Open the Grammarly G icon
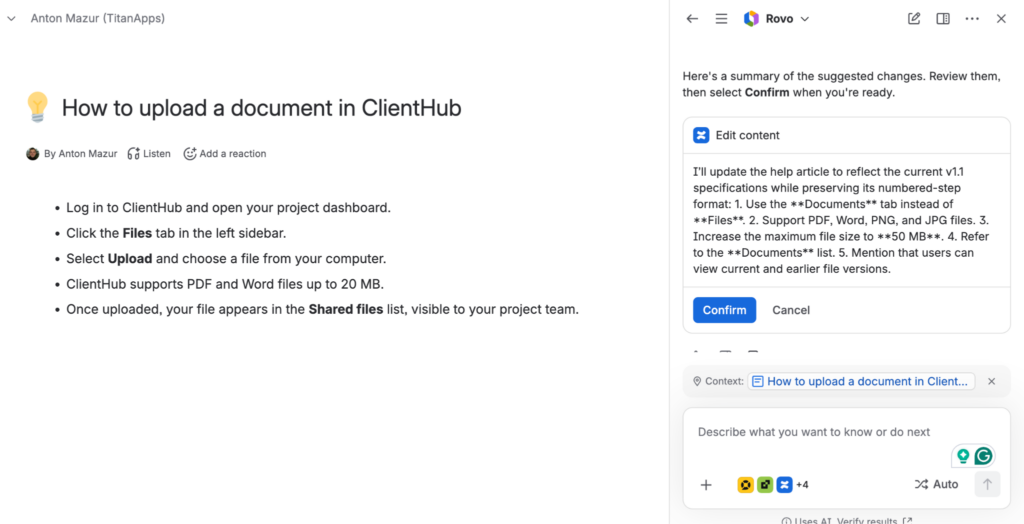Screen dimensions: 1024x524 984,455
